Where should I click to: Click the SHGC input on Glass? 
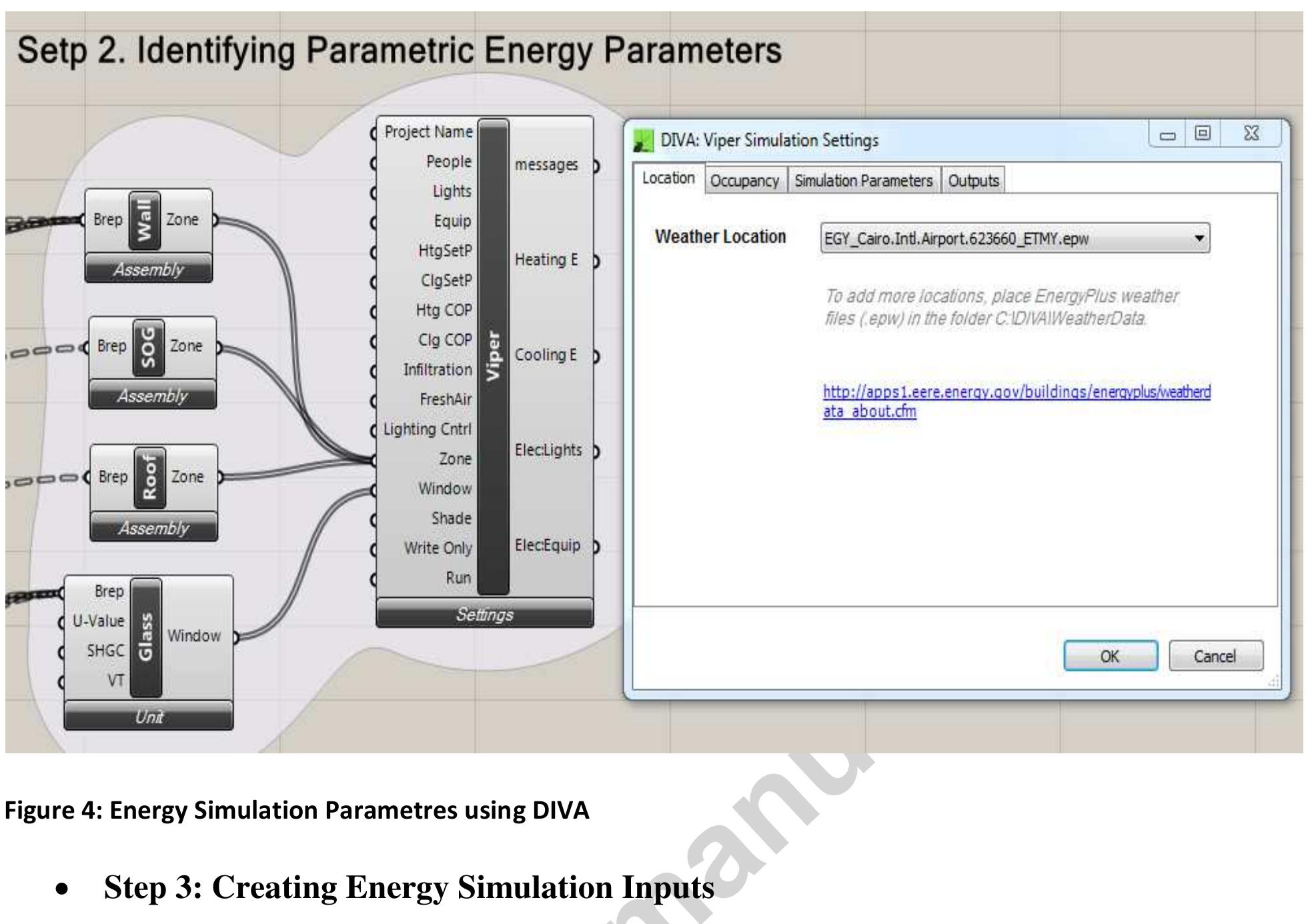pos(105,651)
